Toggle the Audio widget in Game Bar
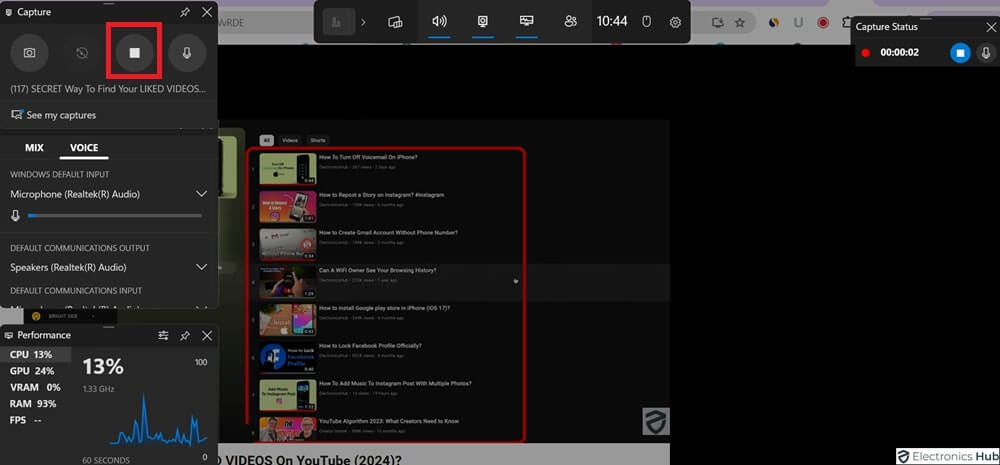Screen dimensions: 1000x465 point(439,21)
